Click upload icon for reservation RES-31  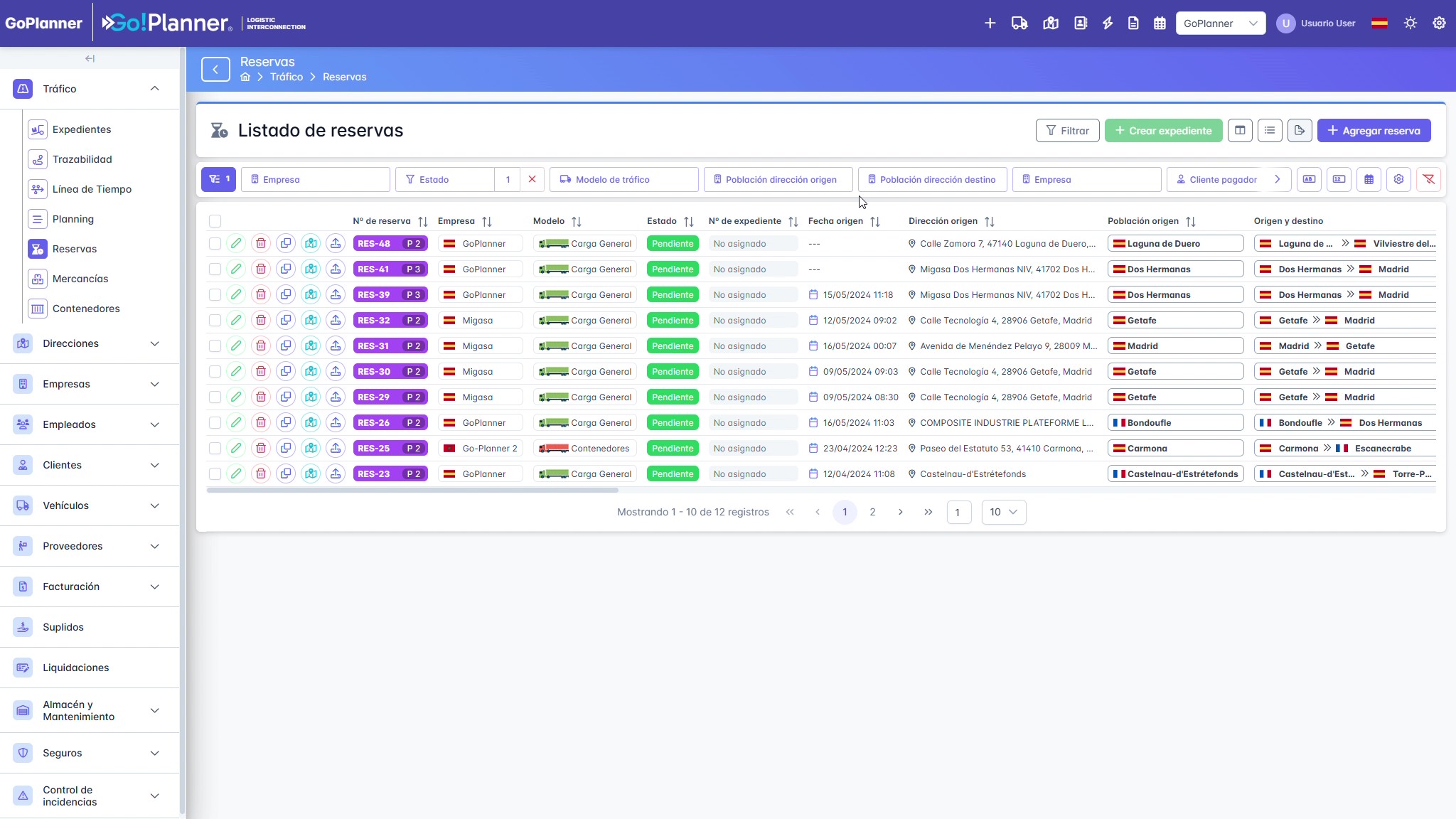point(336,346)
